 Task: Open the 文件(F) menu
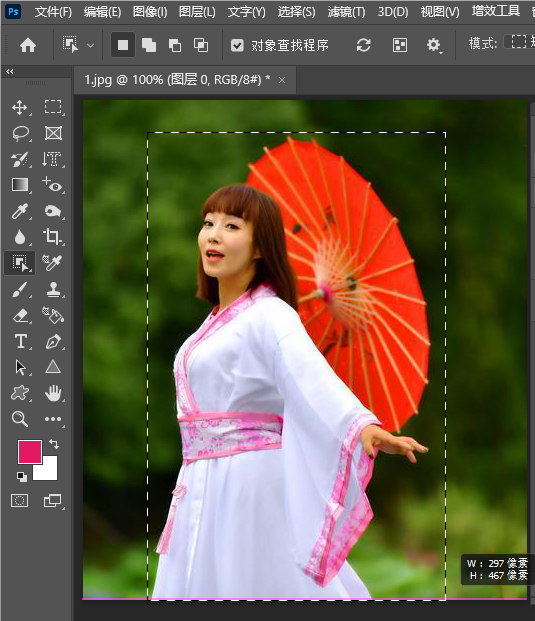tap(53, 12)
